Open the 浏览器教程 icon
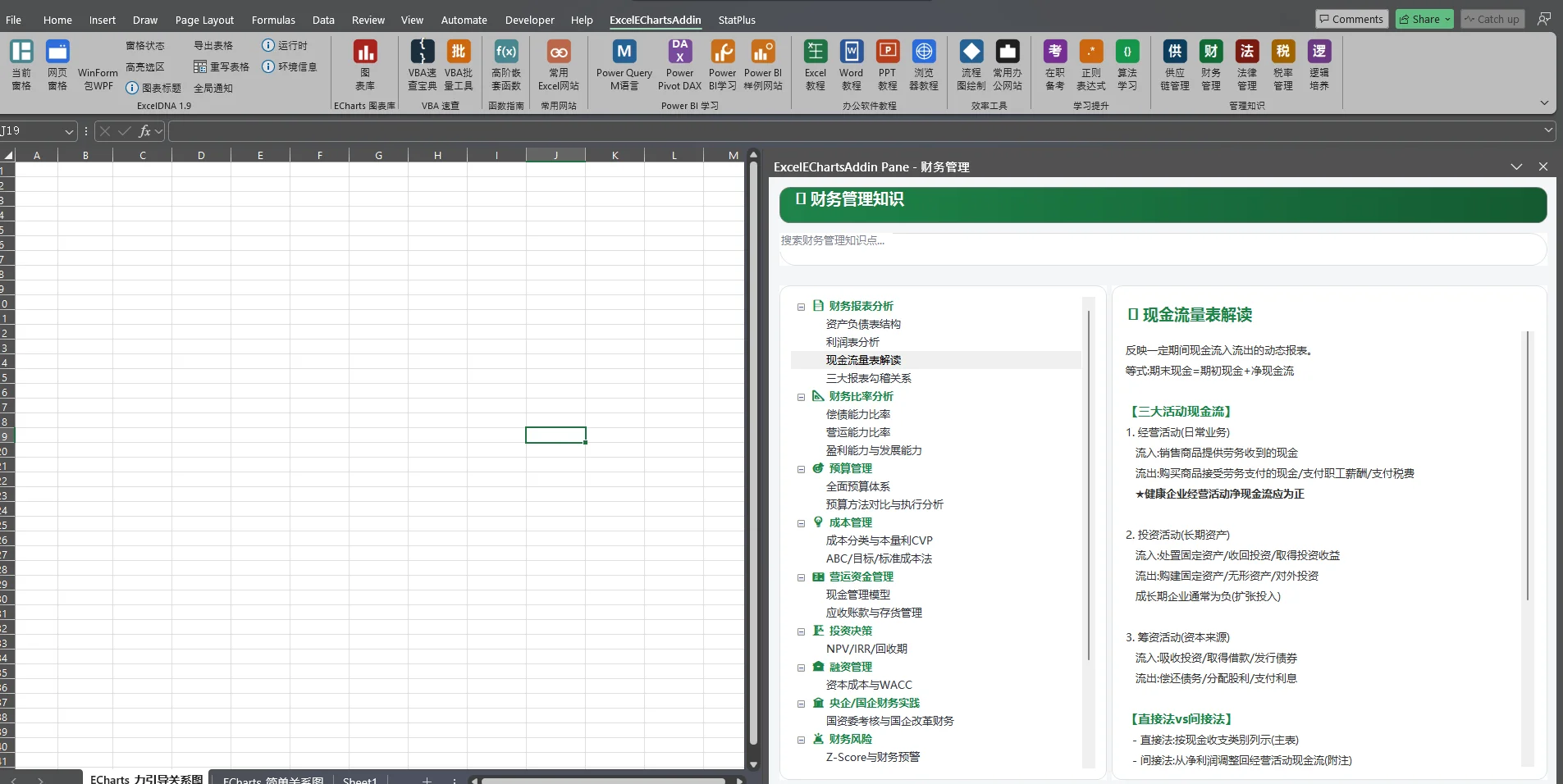 (x=924, y=65)
